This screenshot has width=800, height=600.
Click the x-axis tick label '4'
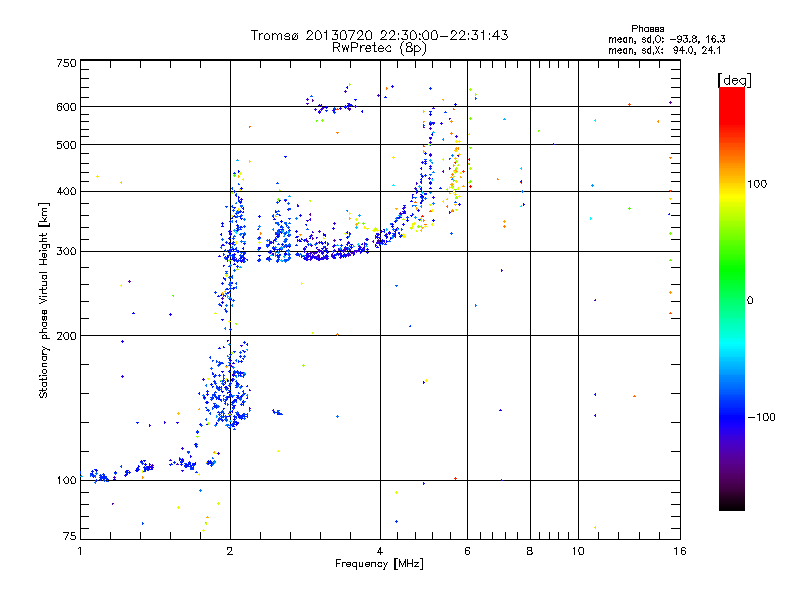380,551
